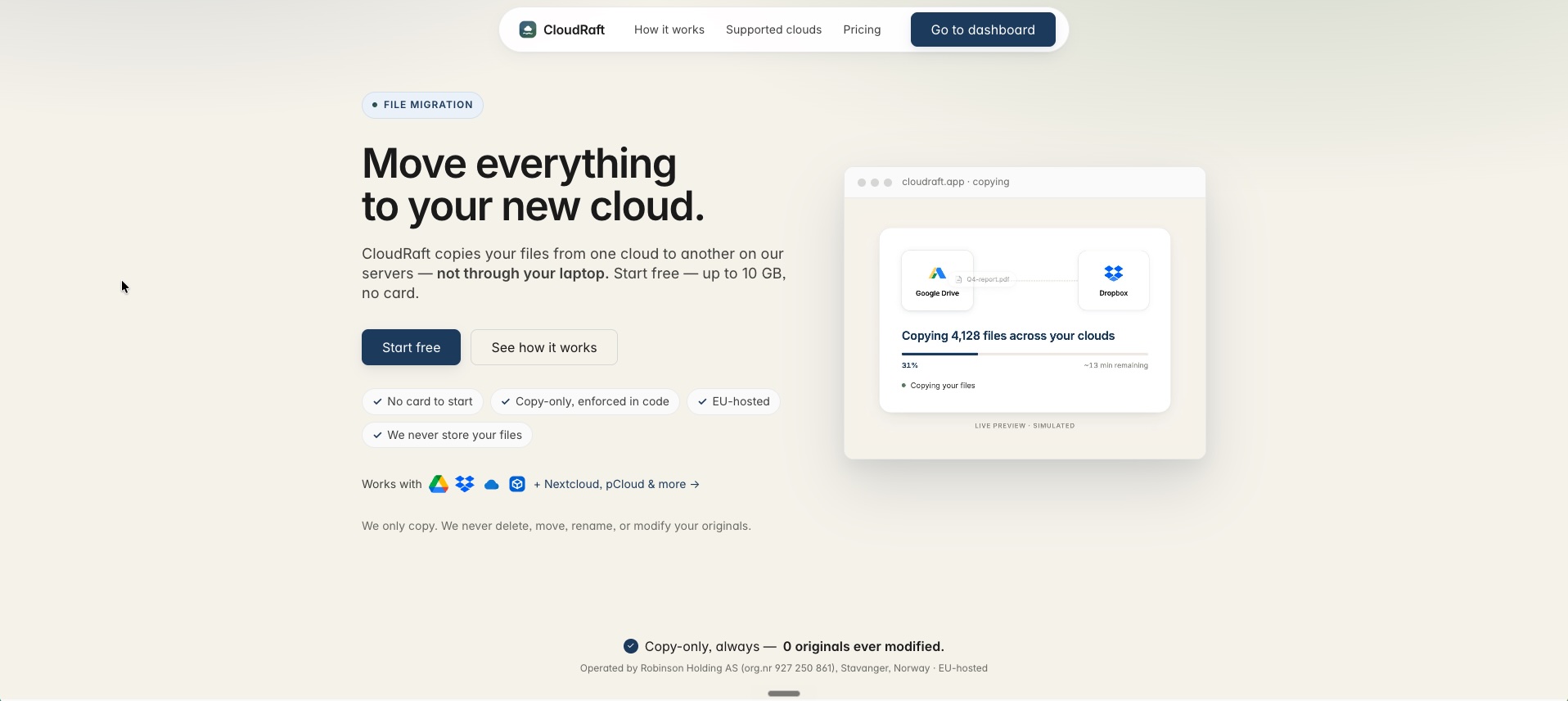This screenshot has width=1568, height=701.
Task: Click the OneDrive cloud icon beside Works with
Action: click(491, 485)
